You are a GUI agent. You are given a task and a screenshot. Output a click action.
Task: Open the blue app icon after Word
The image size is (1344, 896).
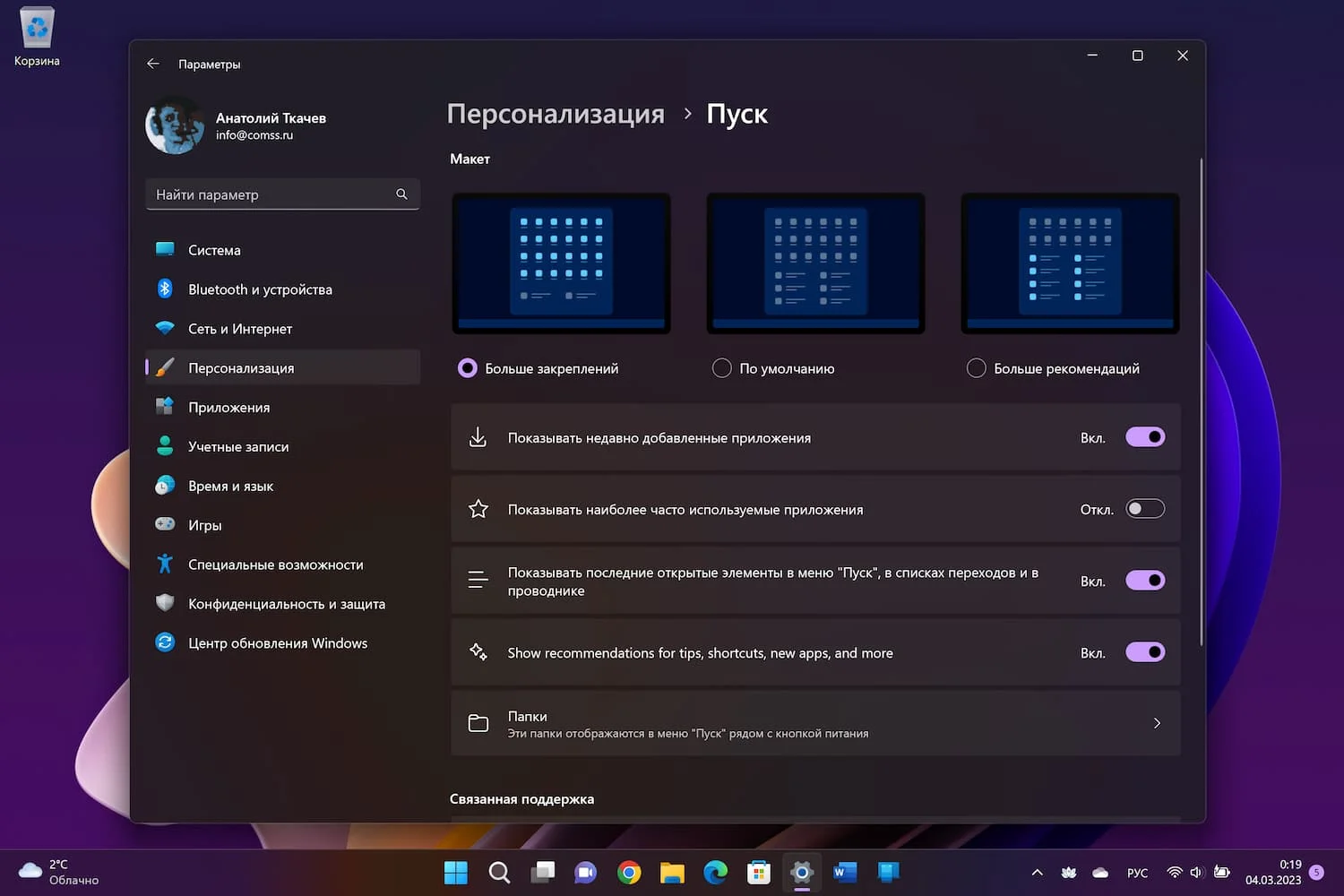pos(888,872)
